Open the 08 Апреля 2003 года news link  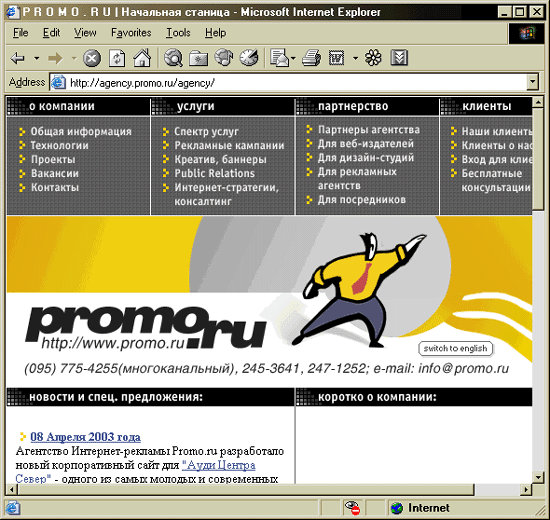coord(85,437)
